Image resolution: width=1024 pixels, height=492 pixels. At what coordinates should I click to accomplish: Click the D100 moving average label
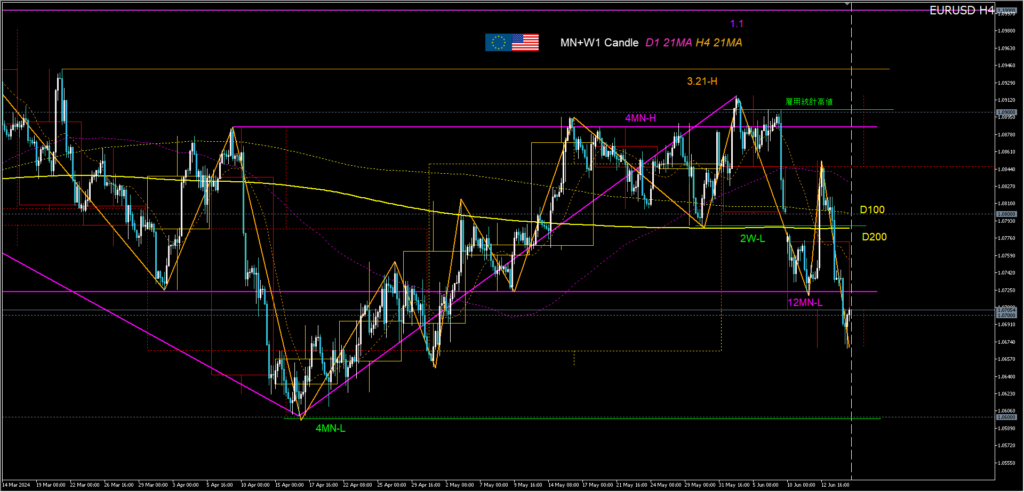click(872, 210)
